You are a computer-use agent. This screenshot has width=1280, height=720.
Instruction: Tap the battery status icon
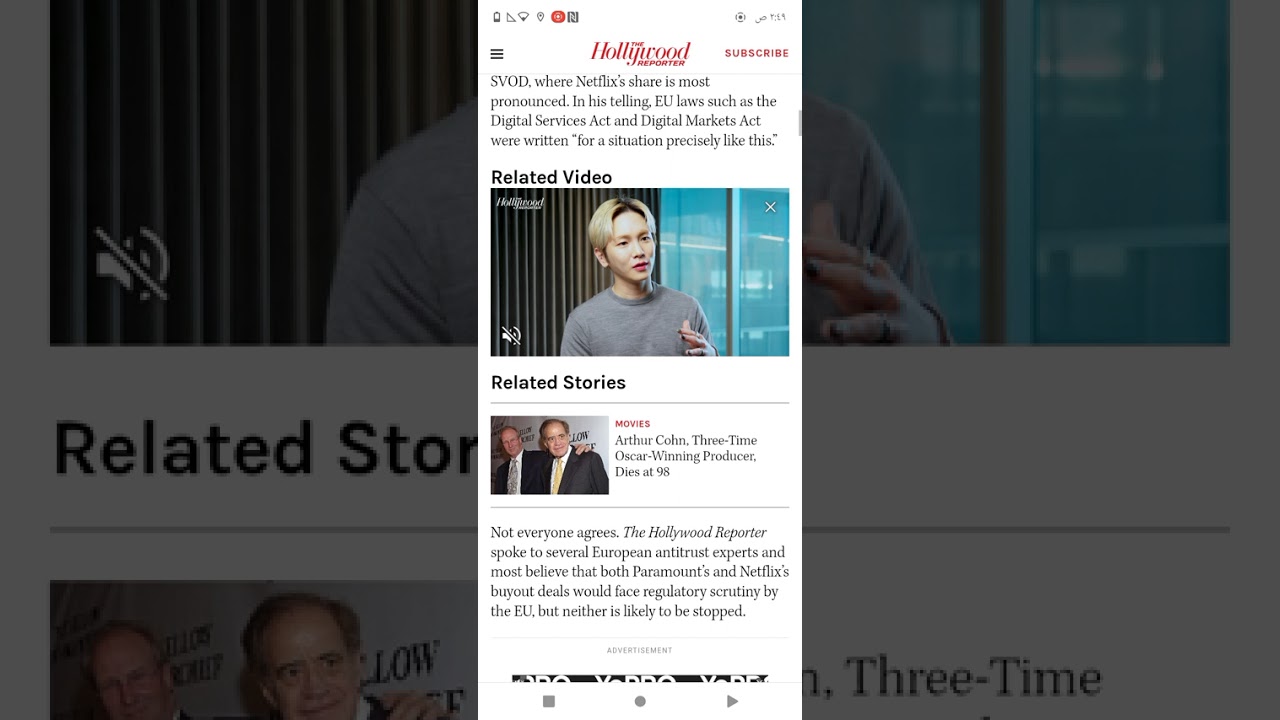click(x=497, y=17)
